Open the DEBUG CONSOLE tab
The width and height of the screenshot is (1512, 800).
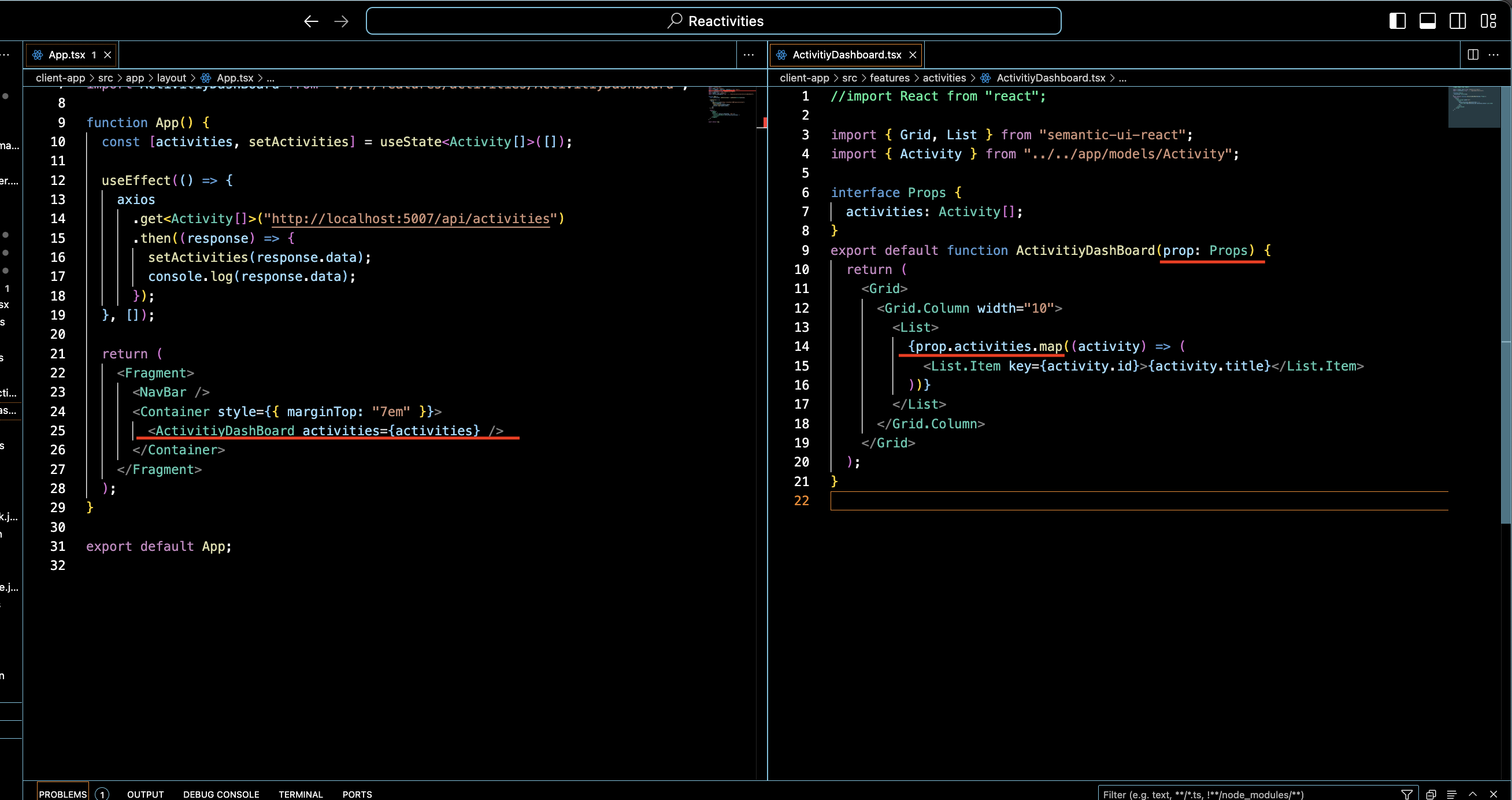click(x=221, y=794)
